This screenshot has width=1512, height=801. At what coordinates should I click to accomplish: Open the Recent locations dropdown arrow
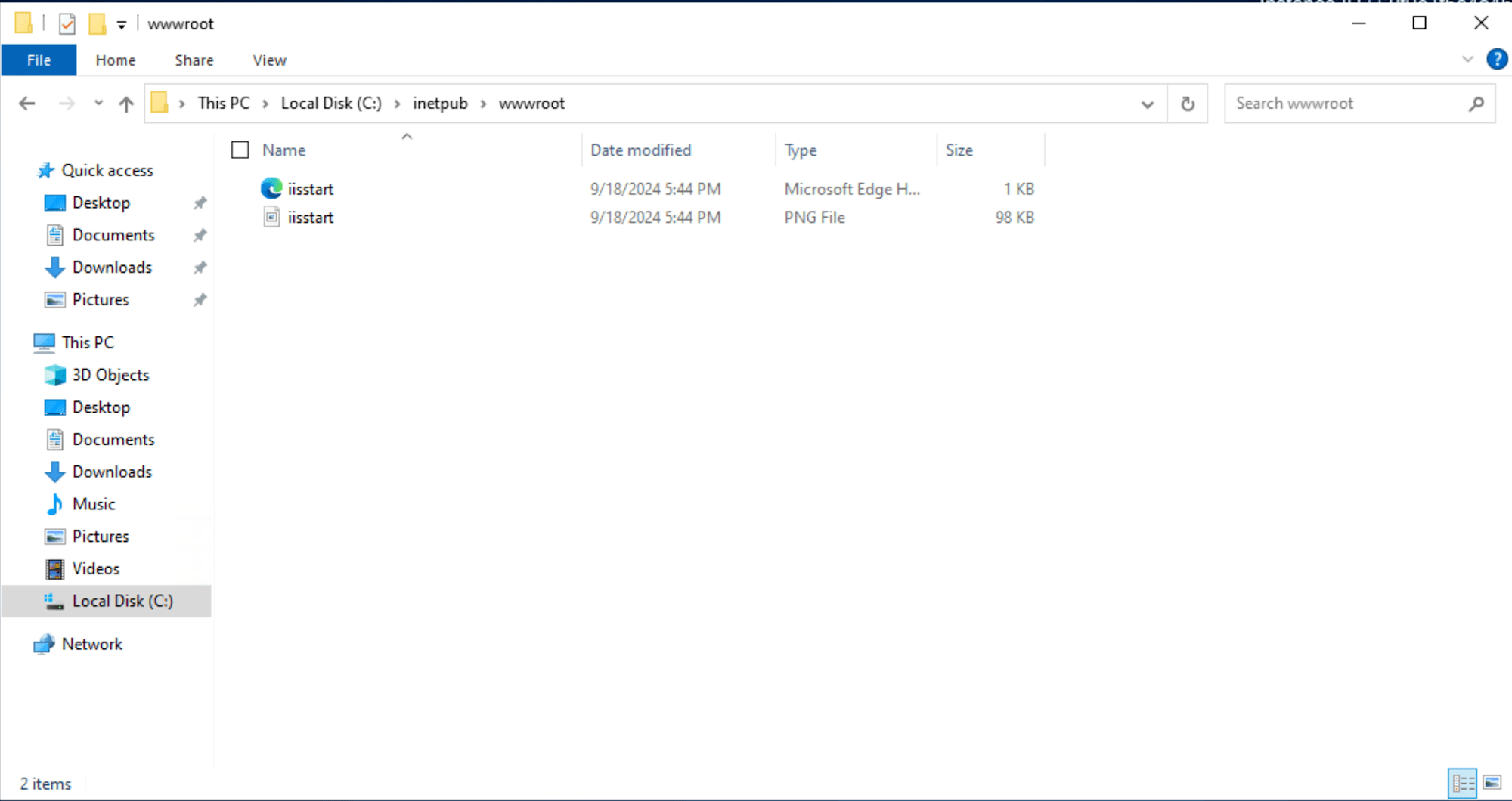pyautogui.click(x=98, y=103)
